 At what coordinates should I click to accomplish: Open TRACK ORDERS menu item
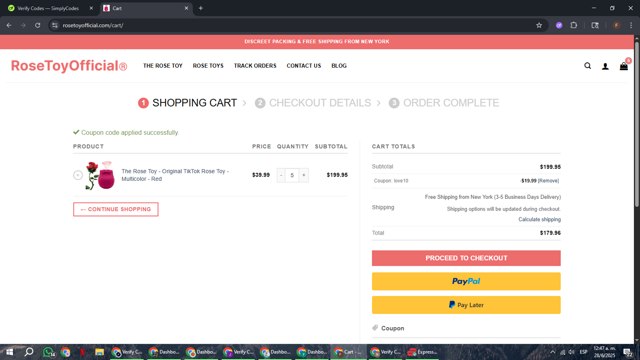coord(255,66)
